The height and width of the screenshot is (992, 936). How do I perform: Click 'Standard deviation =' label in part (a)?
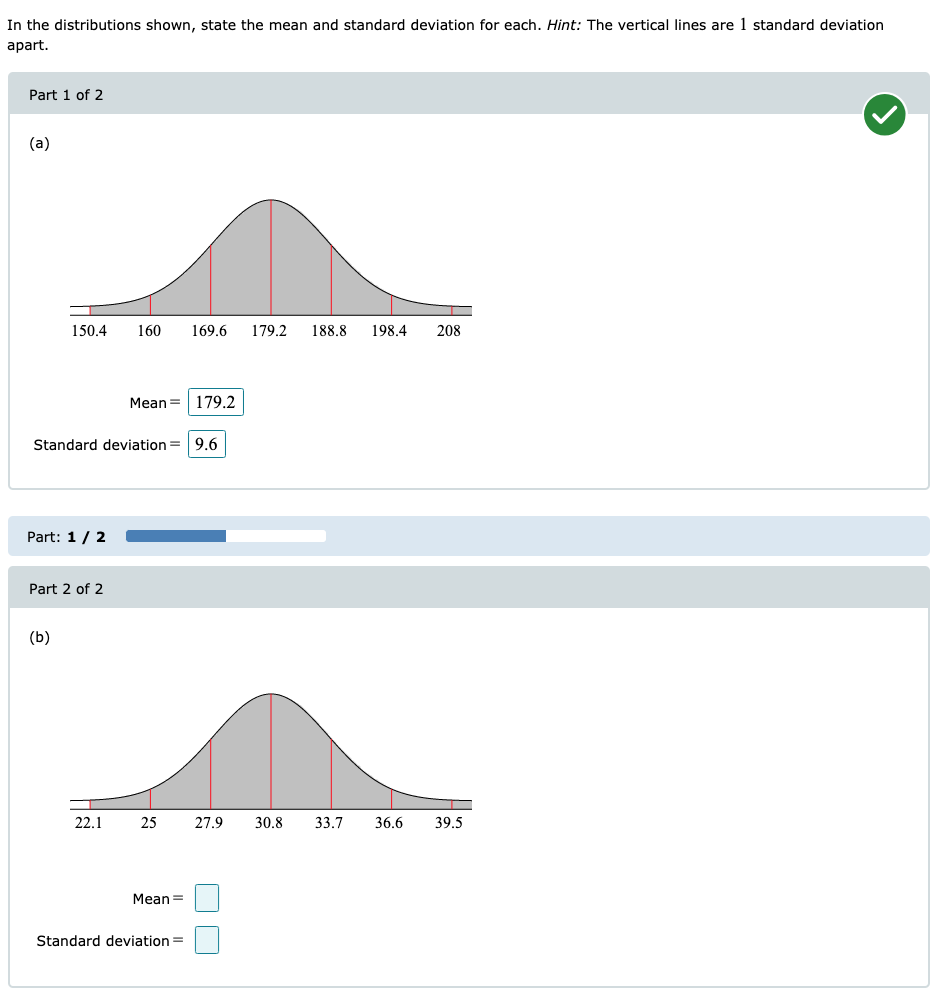[x=107, y=445]
